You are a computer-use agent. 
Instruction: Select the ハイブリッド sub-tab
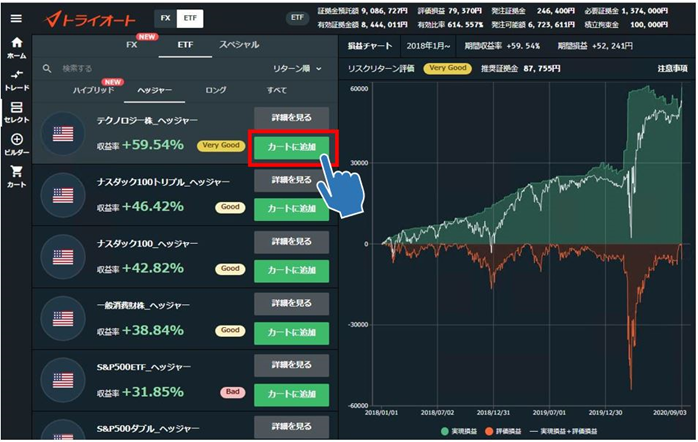[x=93, y=90]
